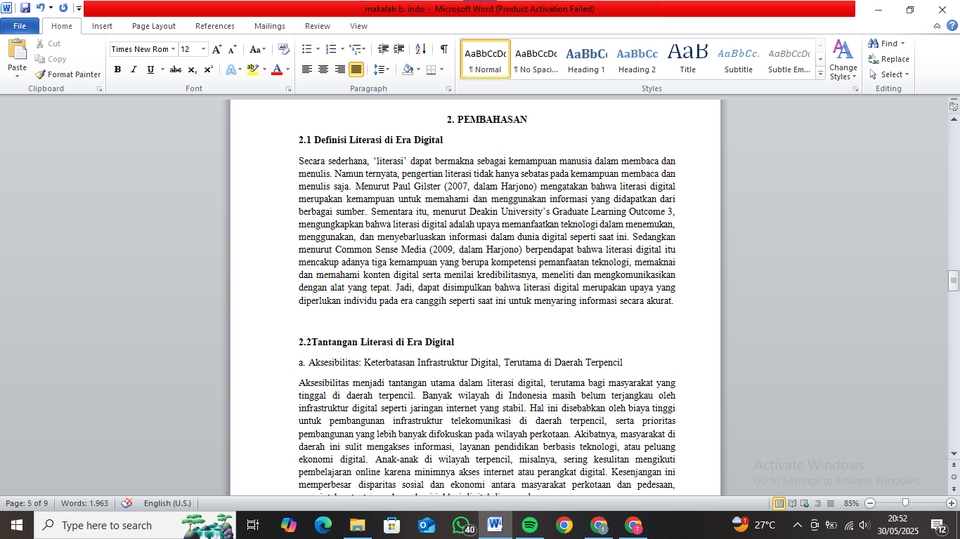Toggle Underline formatting

tap(150, 69)
